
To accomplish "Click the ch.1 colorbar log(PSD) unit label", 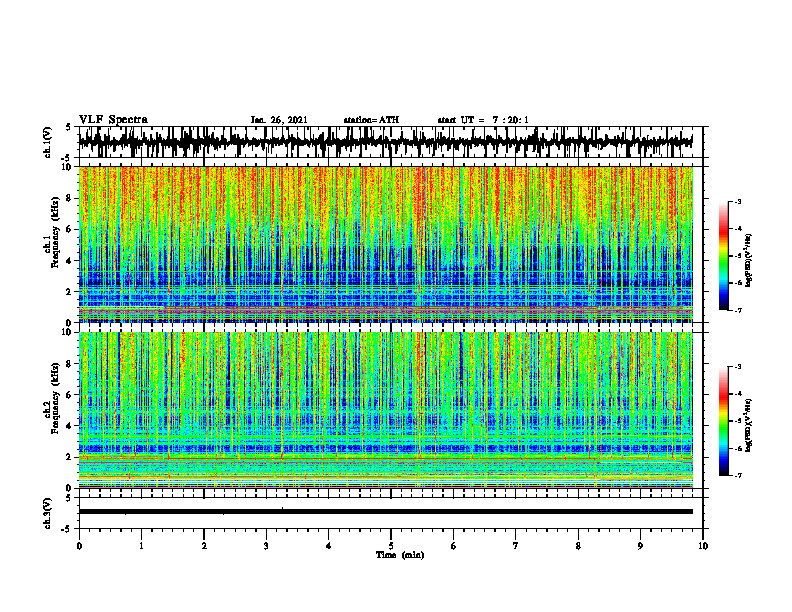I will coord(750,261).
